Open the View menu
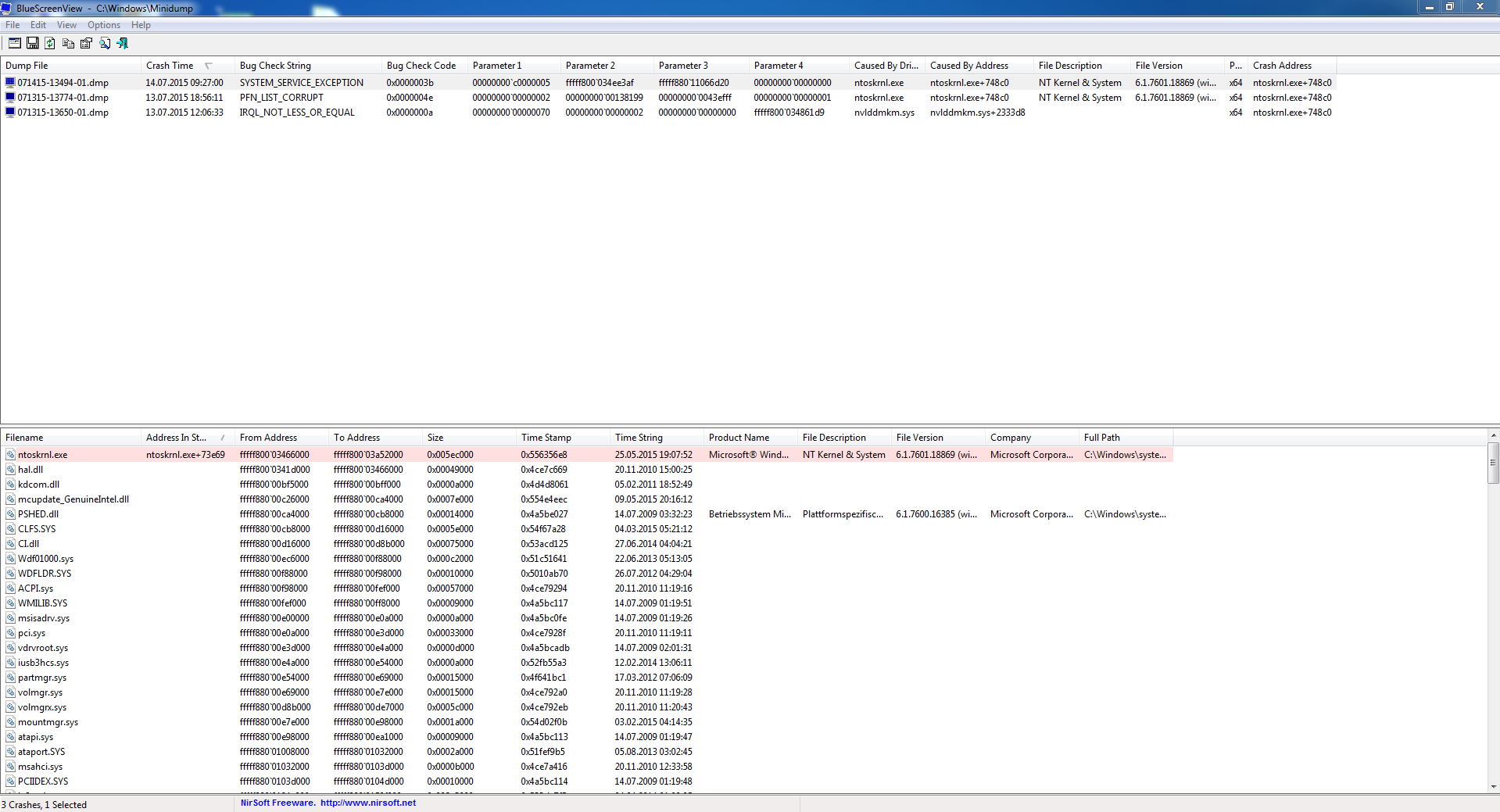The width and height of the screenshot is (1500, 812). point(66,25)
